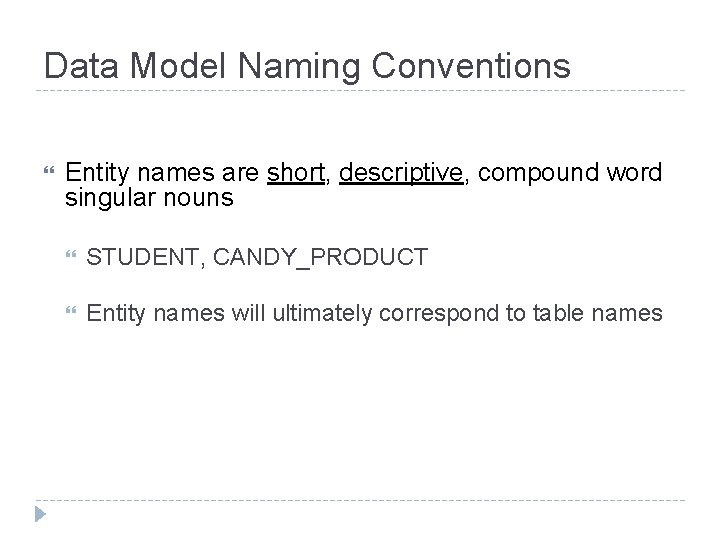Click the dashed line beneath the title
This screenshot has height=540, width=720.
[360, 90]
